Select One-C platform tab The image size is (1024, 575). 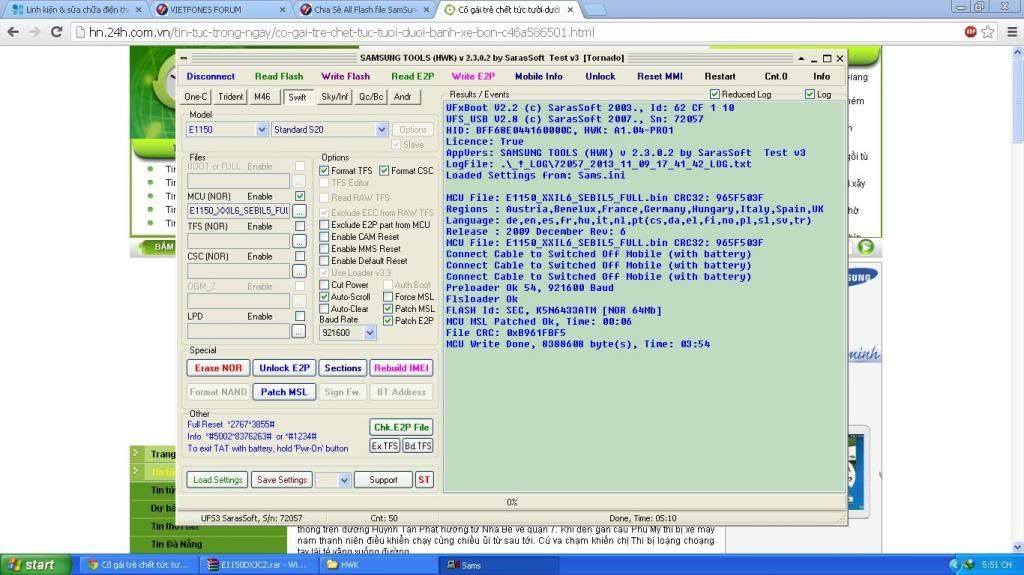click(195, 97)
